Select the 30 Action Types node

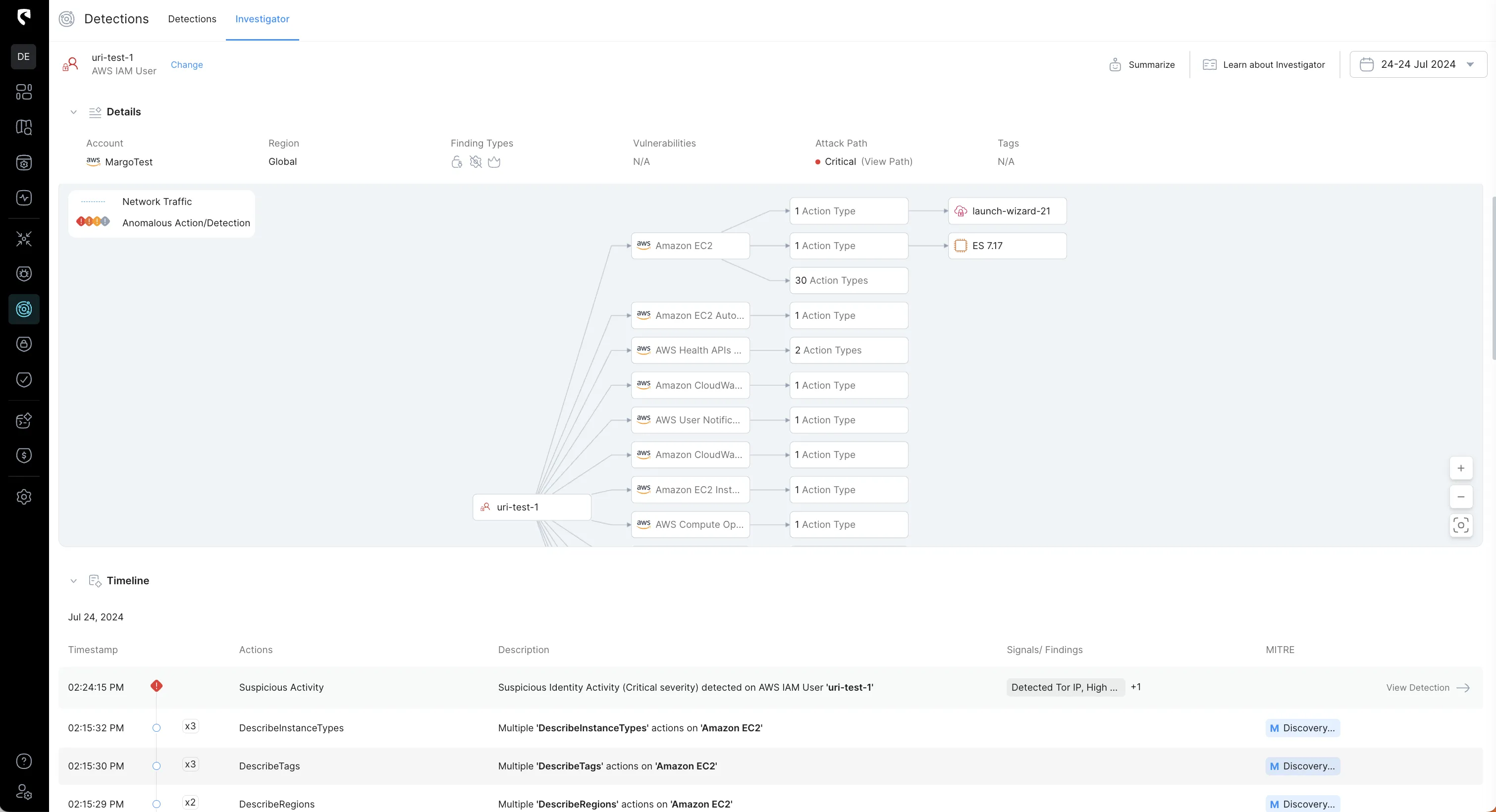[x=849, y=281]
